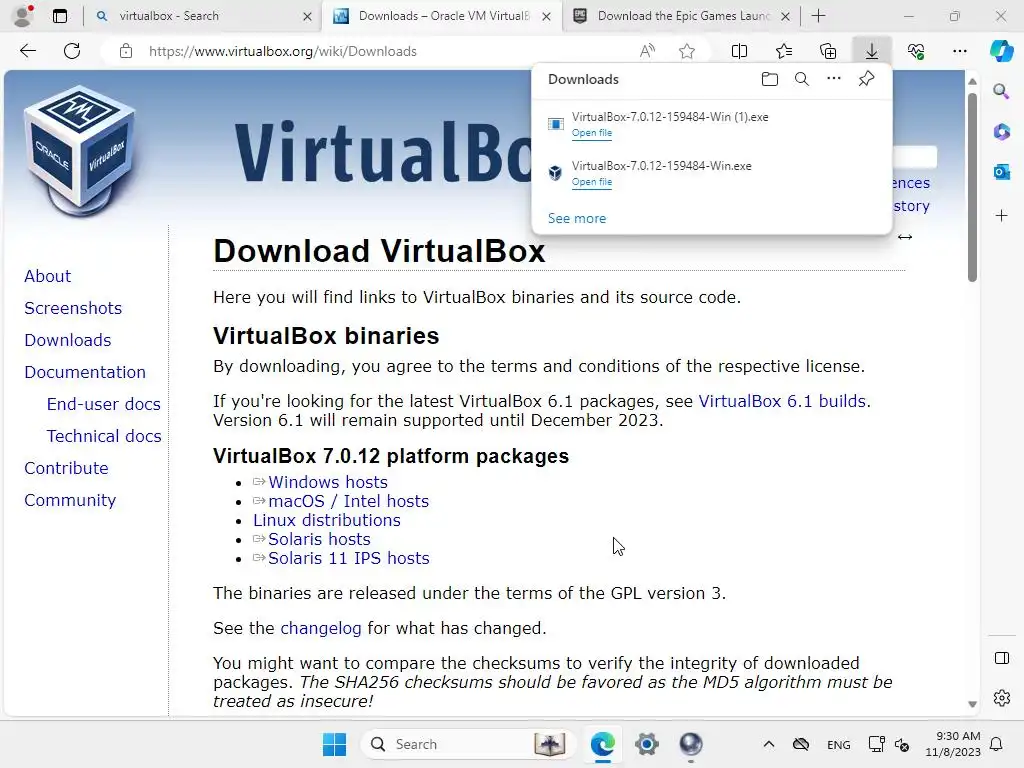
Task: Click See more in Downloads panel
Action: [577, 218]
